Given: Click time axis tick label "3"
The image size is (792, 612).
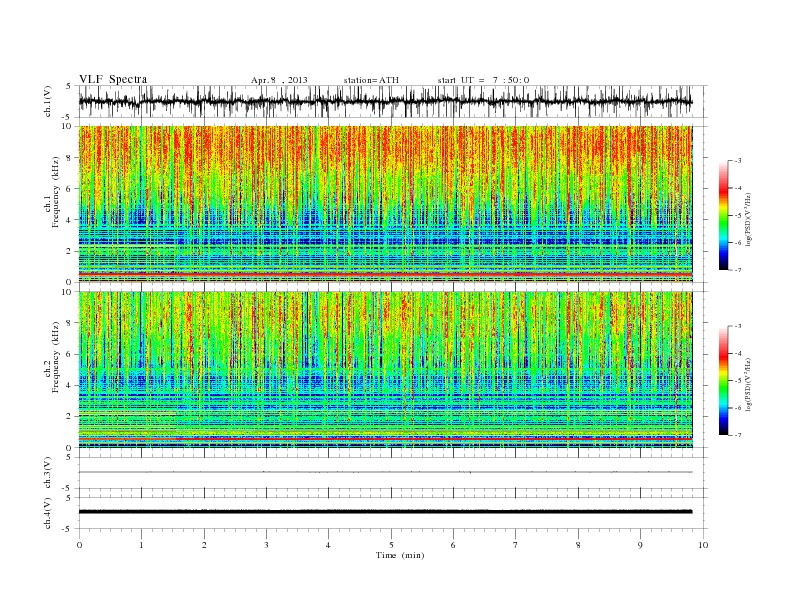Looking at the screenshot, I should coord(266,545).
